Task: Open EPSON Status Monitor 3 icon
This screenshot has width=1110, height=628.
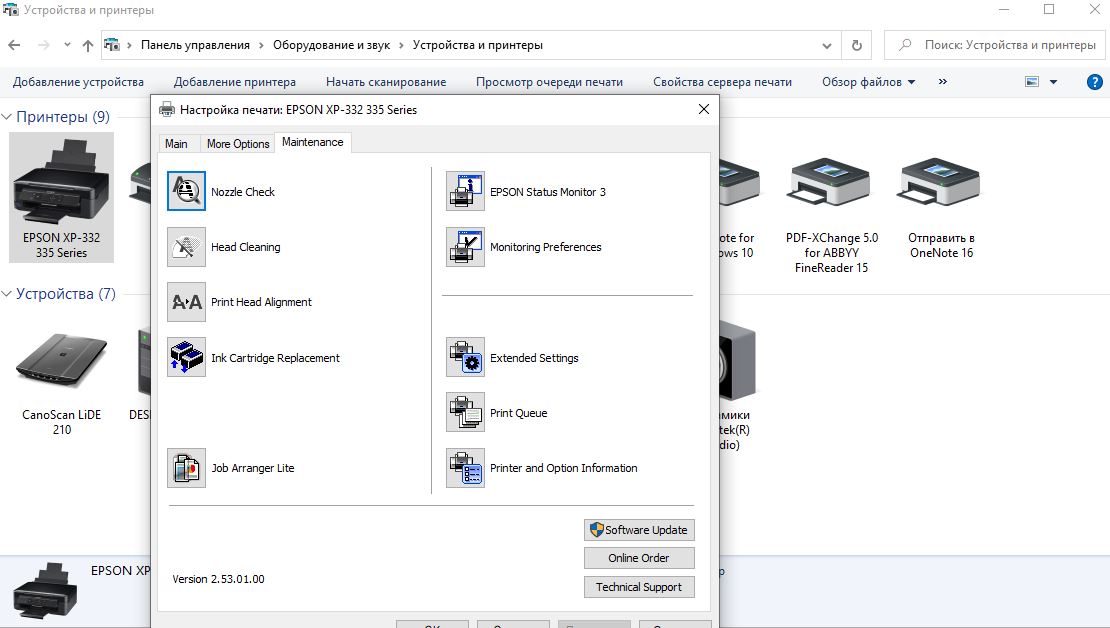Action: click(465, 191)
